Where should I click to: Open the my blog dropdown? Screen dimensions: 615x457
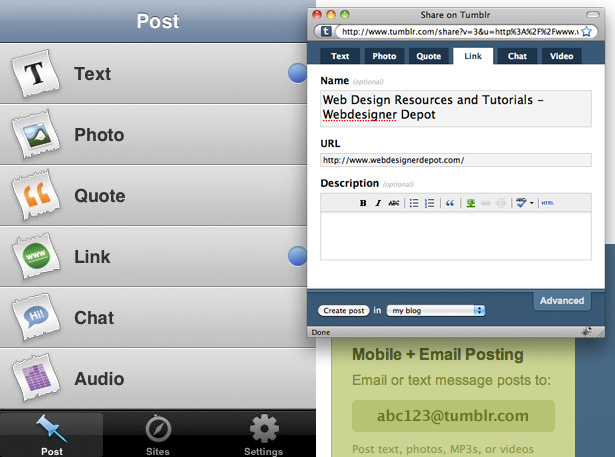coord(436,311)
